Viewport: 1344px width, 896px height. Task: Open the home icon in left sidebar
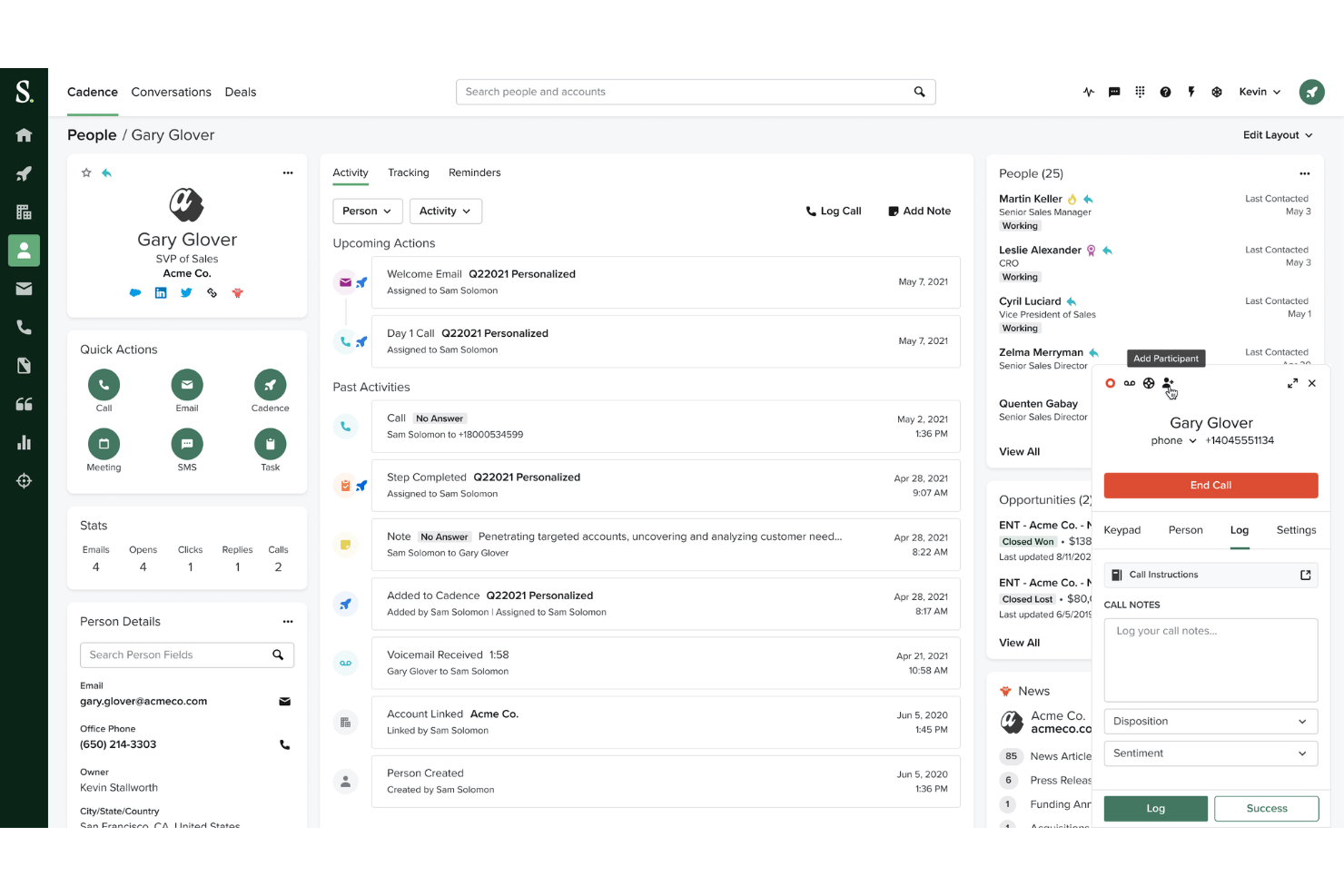[x=24, y=135]
